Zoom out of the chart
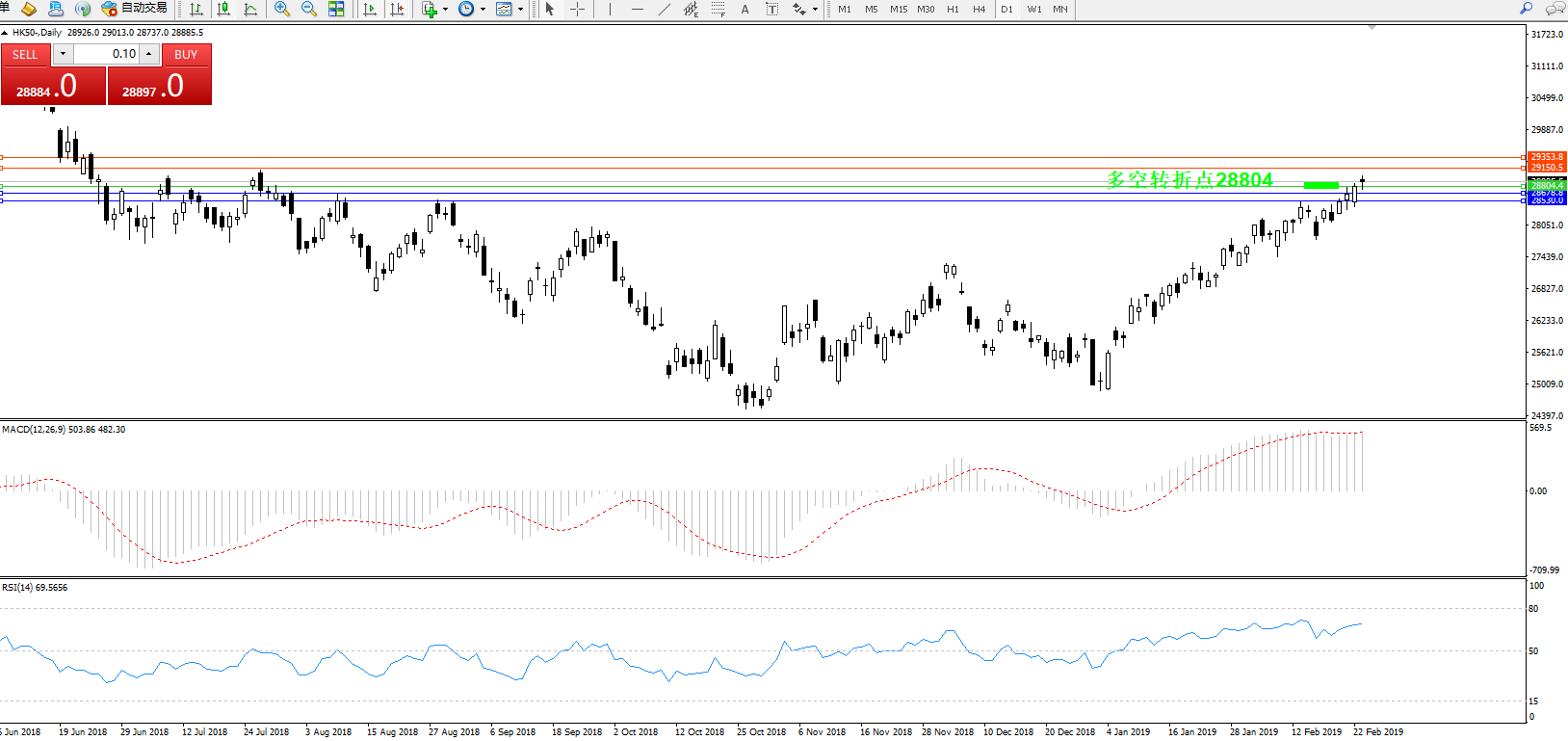 point(308,9)
